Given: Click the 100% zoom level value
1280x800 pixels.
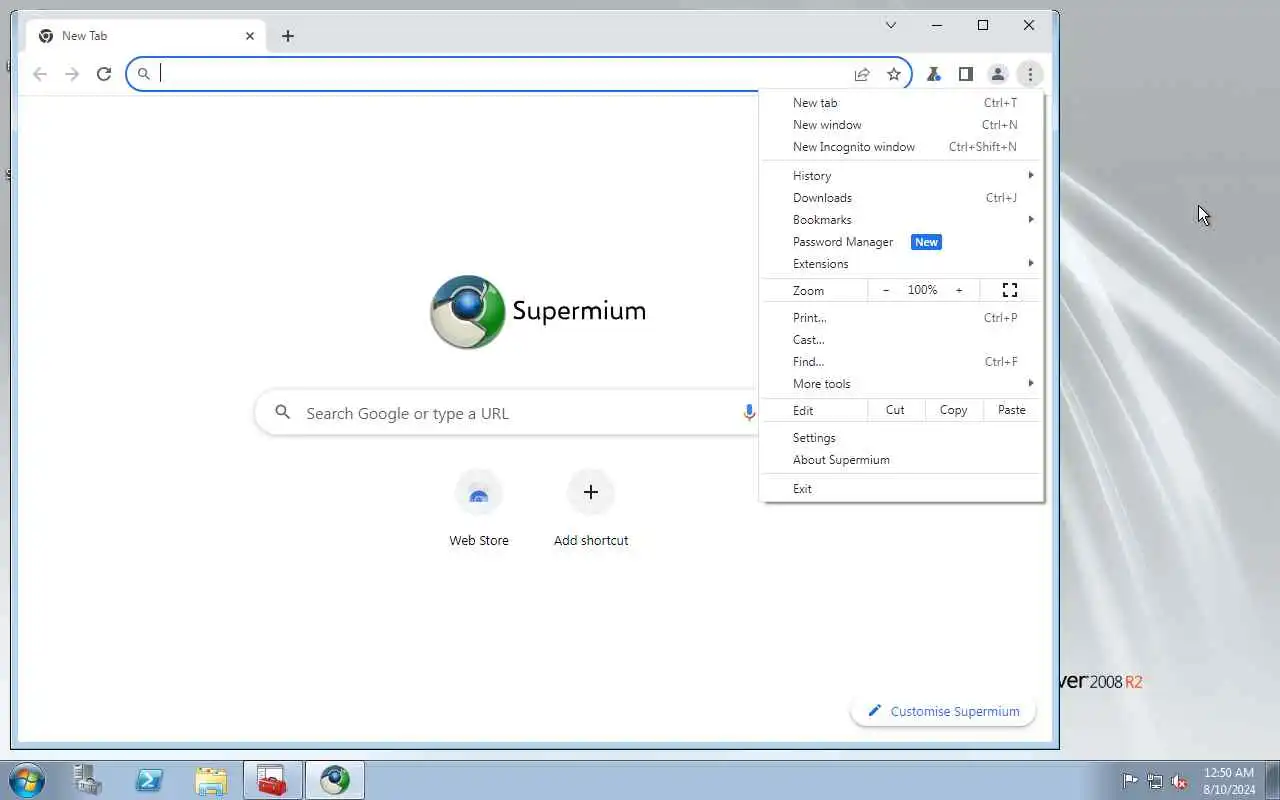Looking at the screenshot, I should point(922,290).
